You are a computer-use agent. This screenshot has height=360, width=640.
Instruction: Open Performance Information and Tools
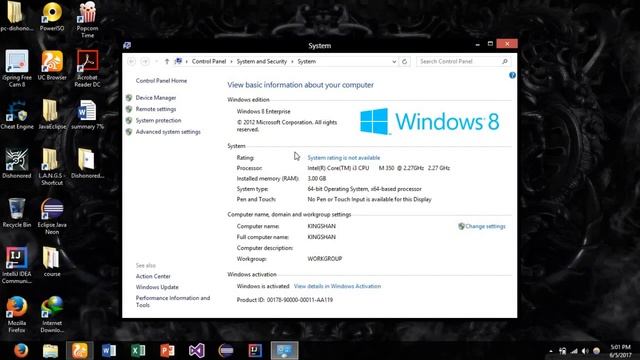(173, 301)
